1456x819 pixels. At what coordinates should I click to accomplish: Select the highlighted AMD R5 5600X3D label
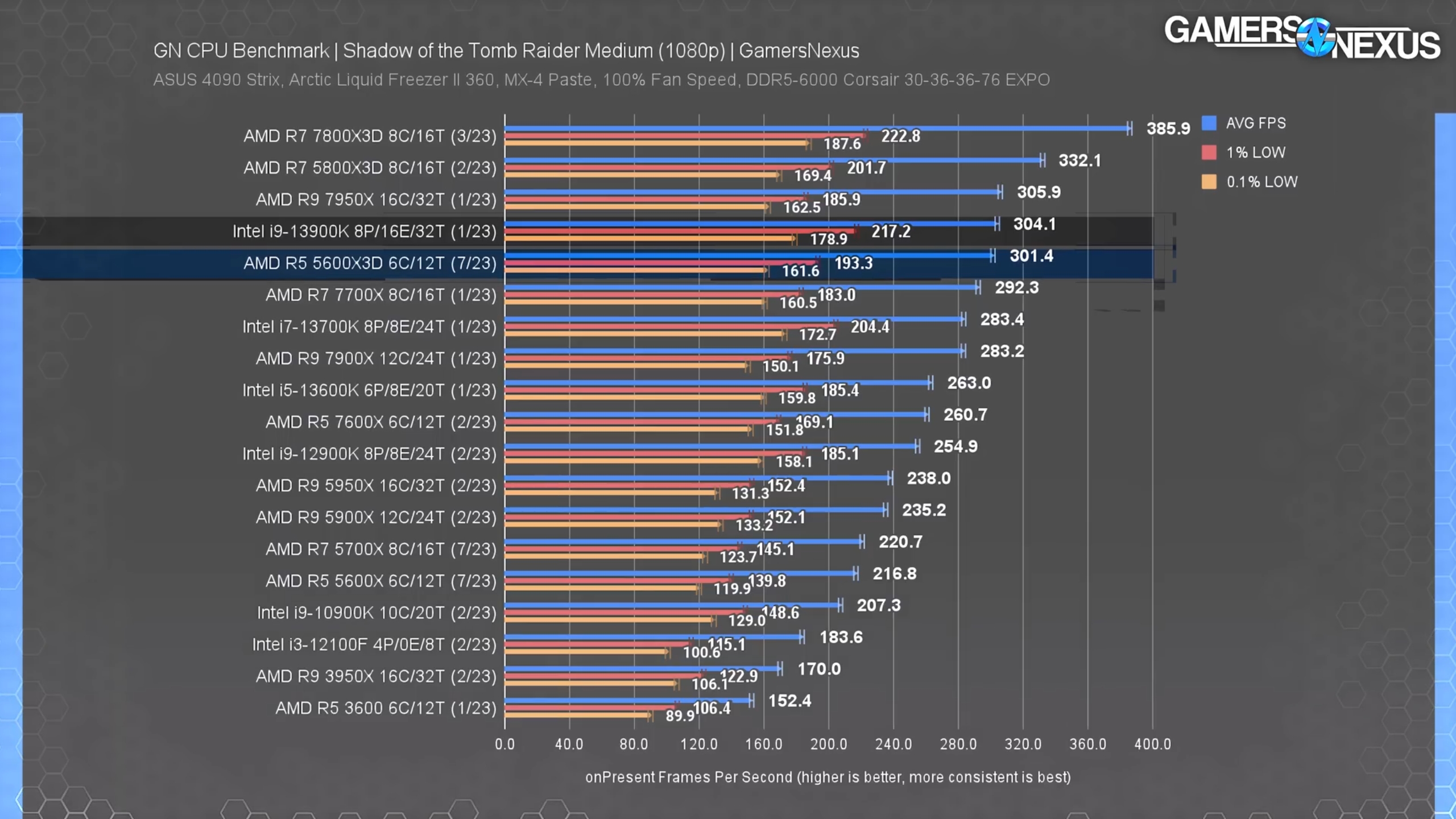tap(370, 263)
